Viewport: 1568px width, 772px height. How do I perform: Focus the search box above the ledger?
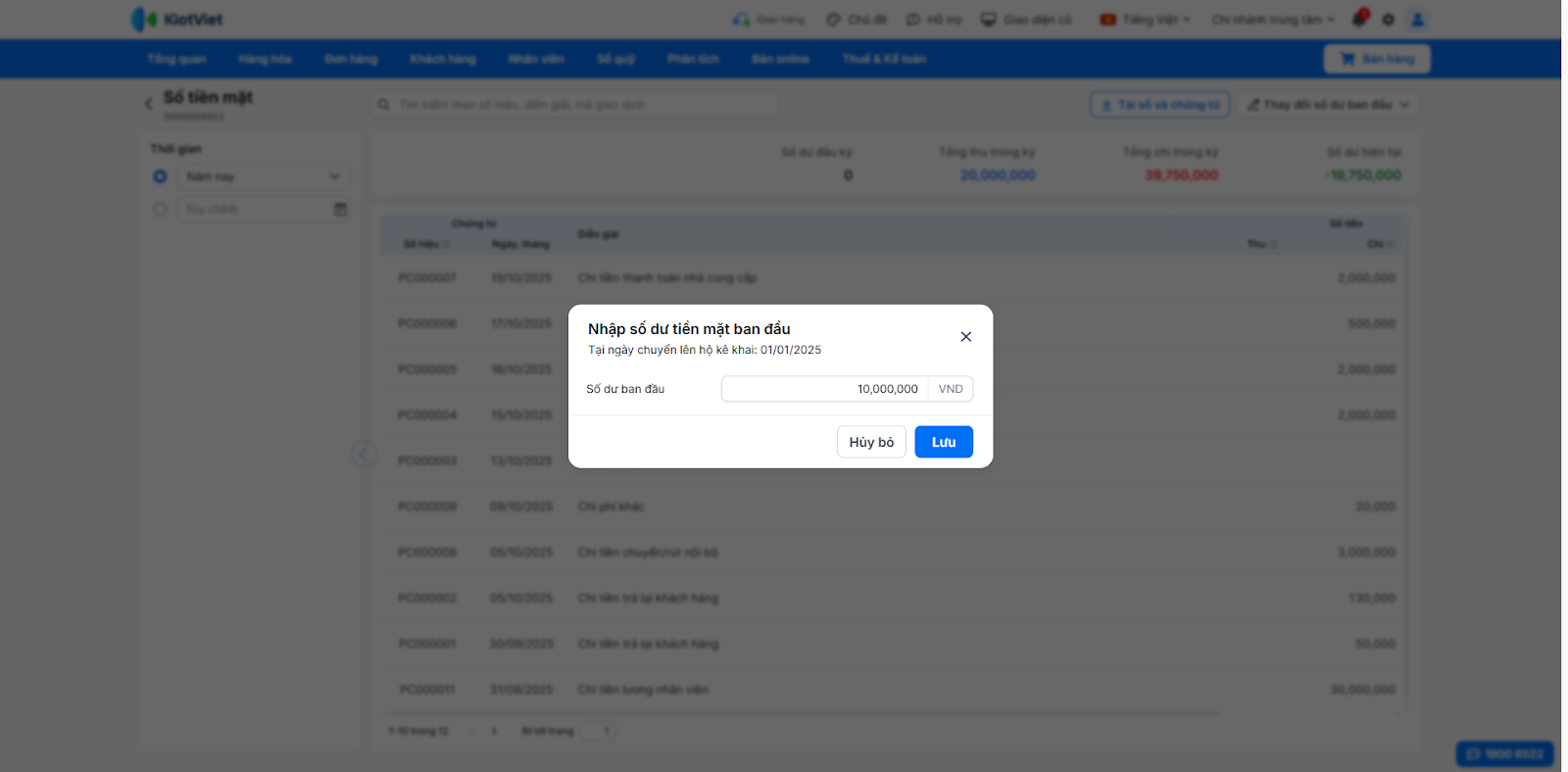click(575, 104)
